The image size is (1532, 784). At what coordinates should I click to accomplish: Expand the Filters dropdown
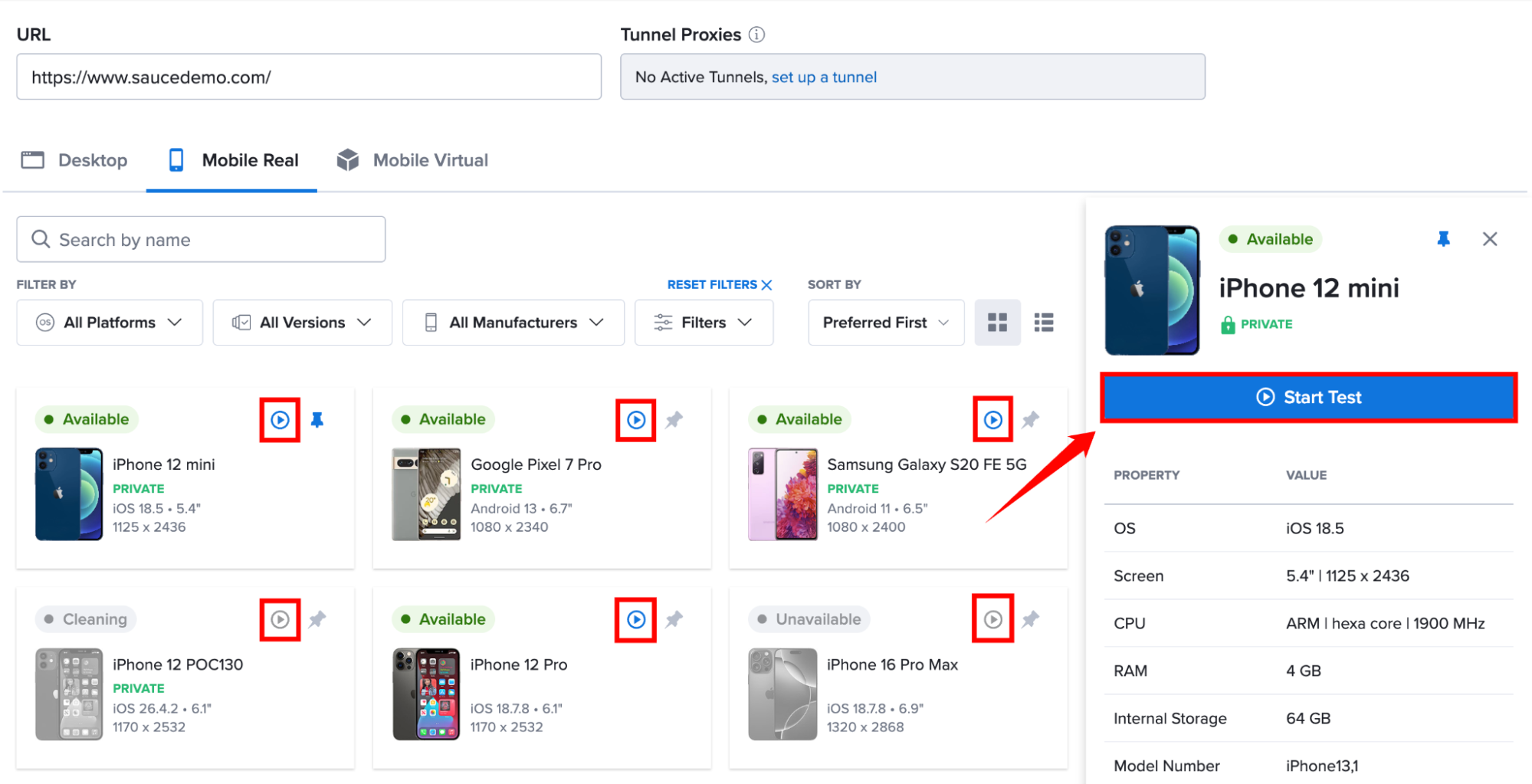tap(704, 323)
